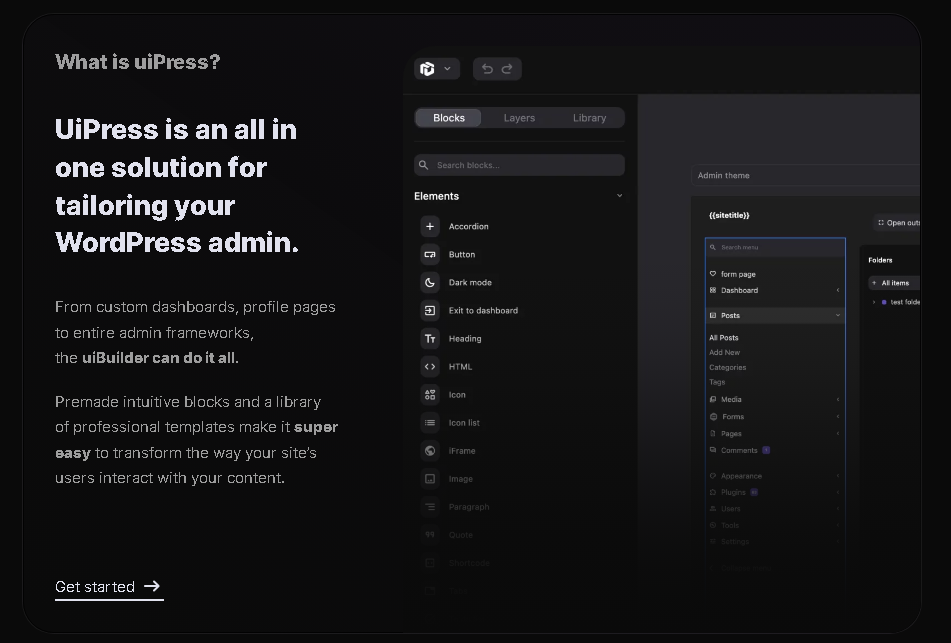Expand the Dashboard submenu chevron
Viewport: 951px width, 643px height.
coord(838,291)
